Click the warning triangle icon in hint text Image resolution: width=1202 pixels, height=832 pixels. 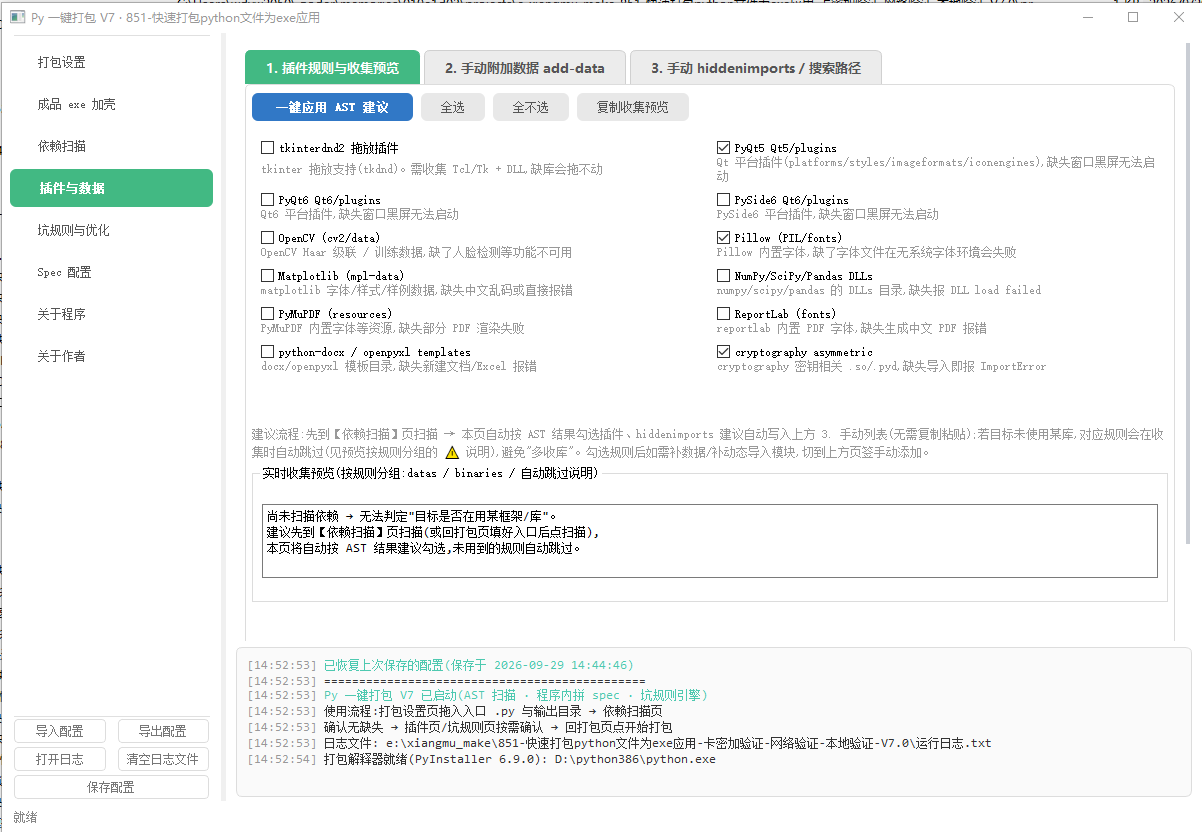click(452, 452)
